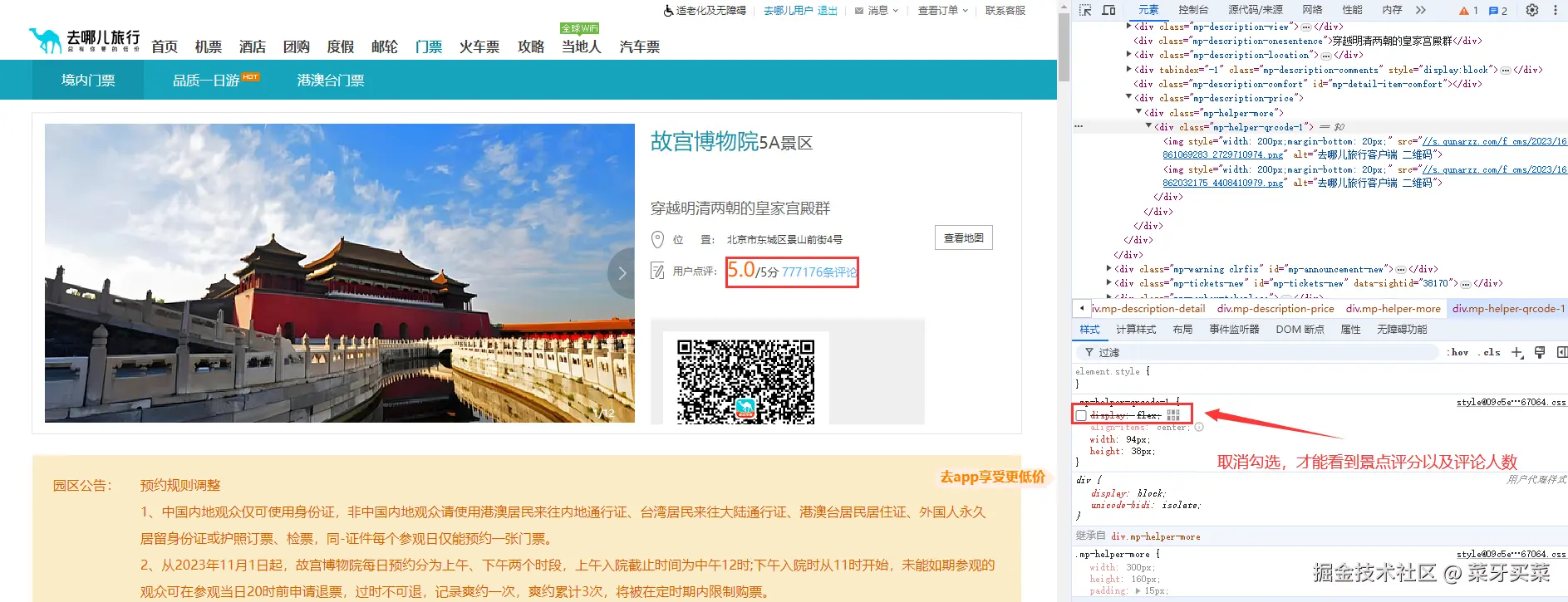Toggle :hov element state panel
Viewport: 1568px width, 602px height.
pos(1457,352)
